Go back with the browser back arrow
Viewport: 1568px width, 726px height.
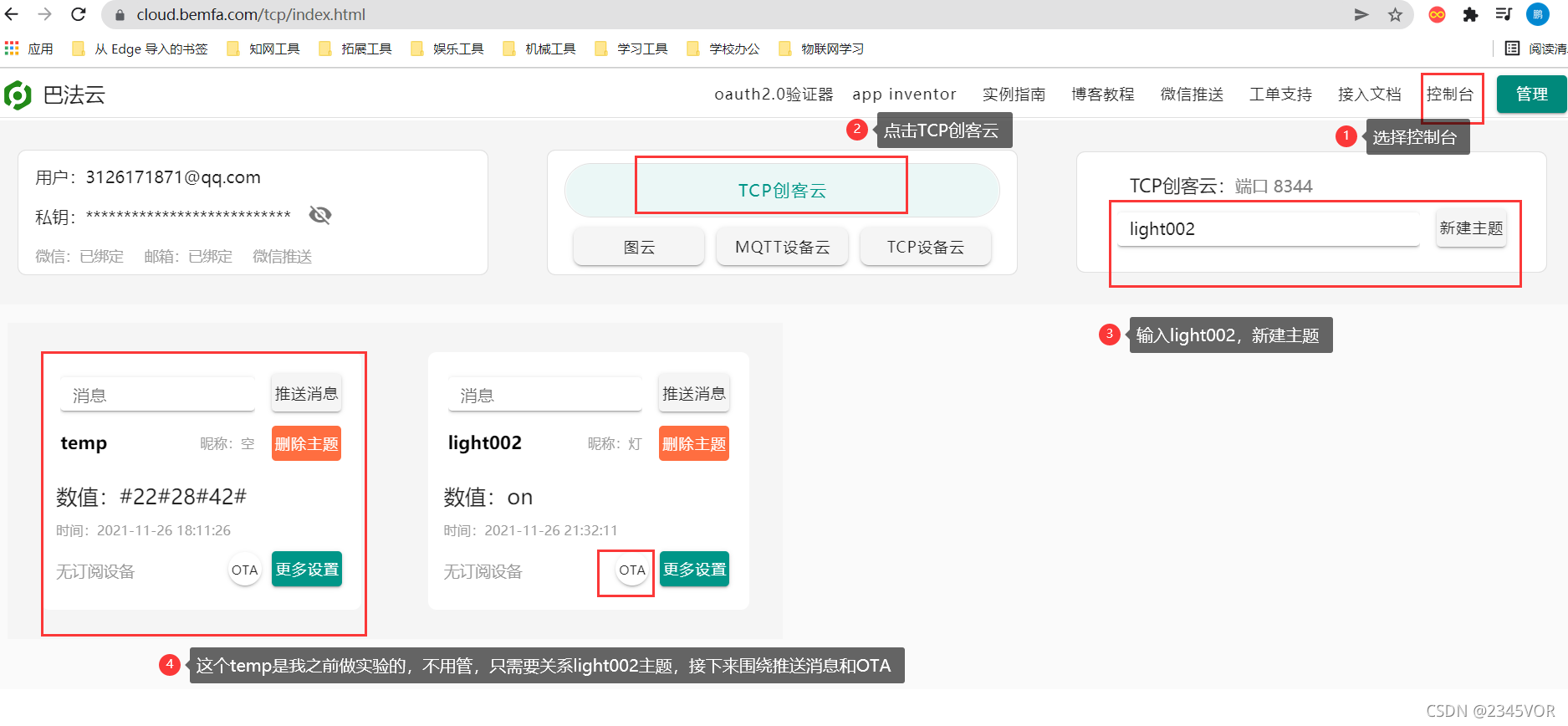pyautogui.click(x=12, y=14)
